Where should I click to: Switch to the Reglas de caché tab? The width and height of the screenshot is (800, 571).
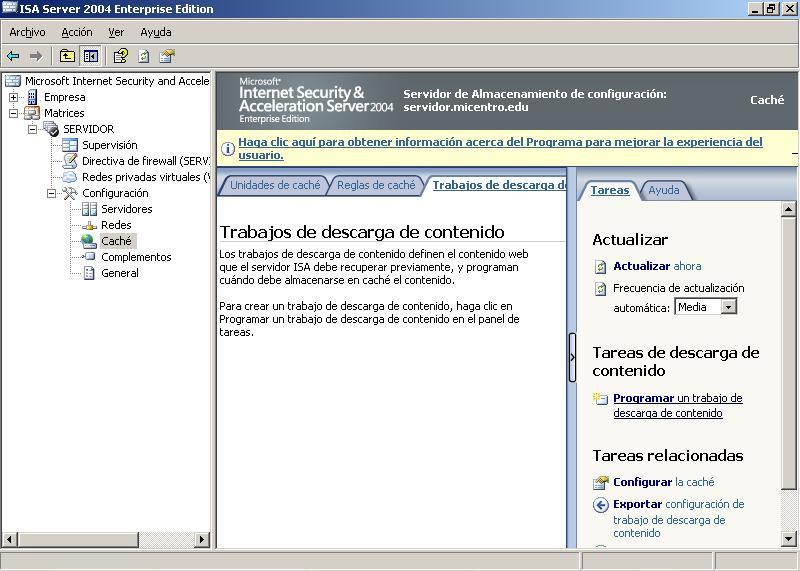coord(376,185)
